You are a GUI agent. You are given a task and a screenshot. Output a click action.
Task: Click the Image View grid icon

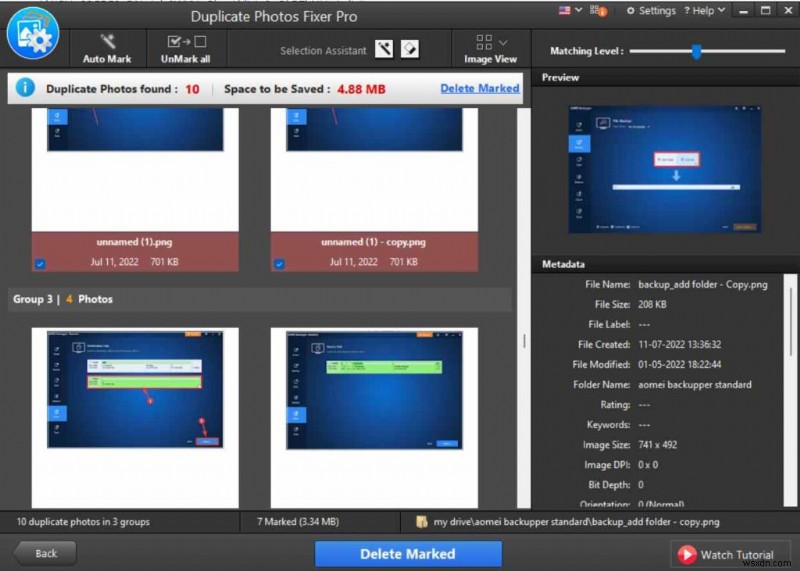484,42
